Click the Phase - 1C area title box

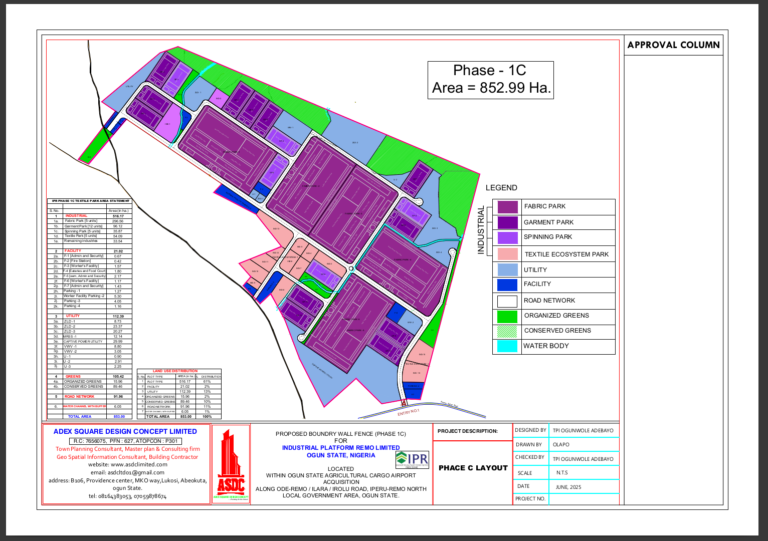coord(489,80)
